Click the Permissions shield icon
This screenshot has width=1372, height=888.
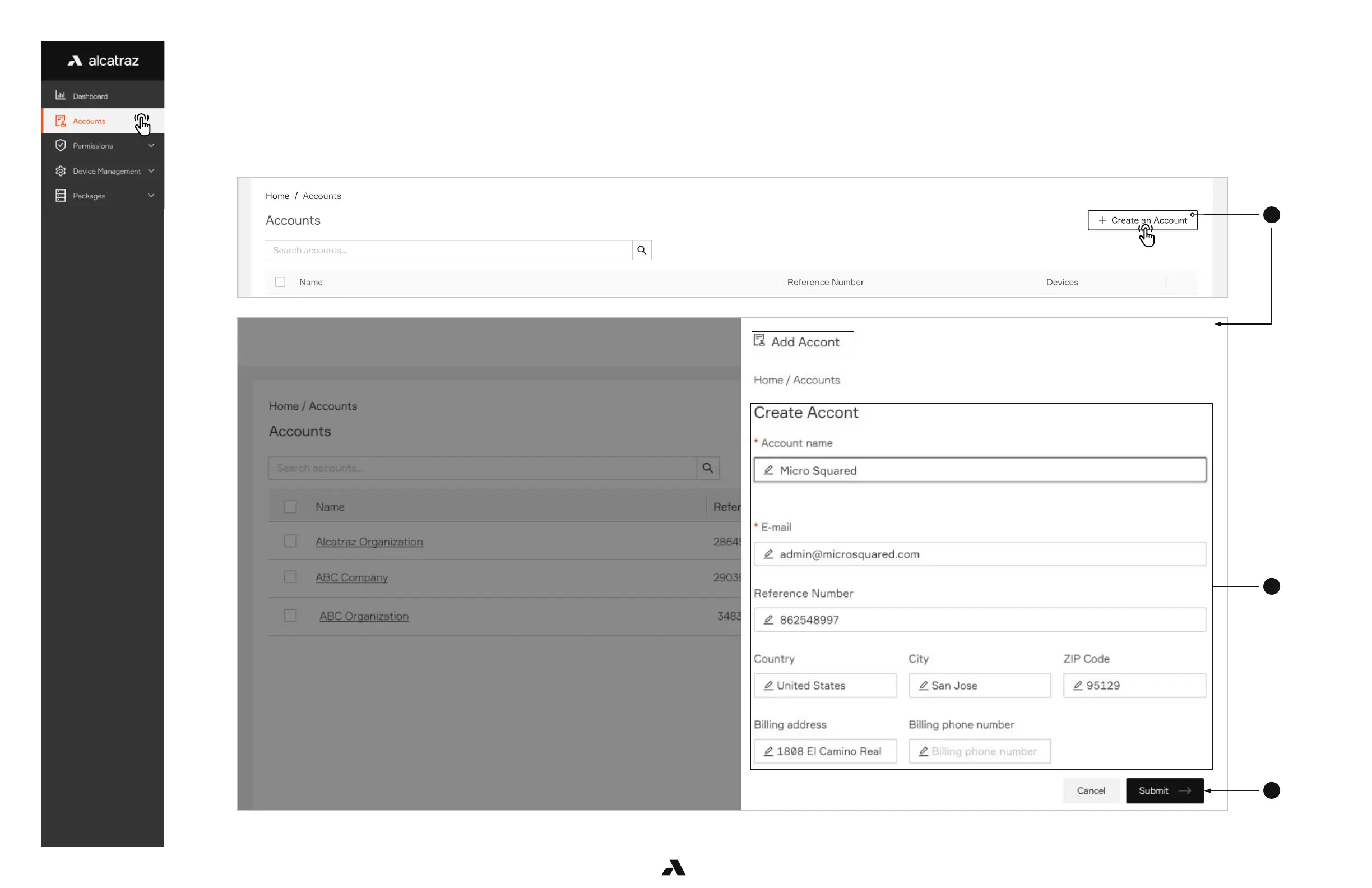[x=60, y=145]
